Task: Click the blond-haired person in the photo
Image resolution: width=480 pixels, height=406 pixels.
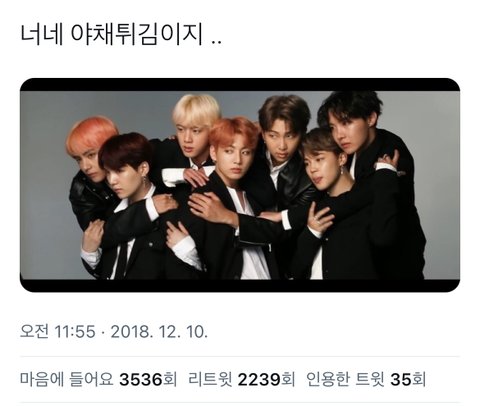Action: coord(193,133)
